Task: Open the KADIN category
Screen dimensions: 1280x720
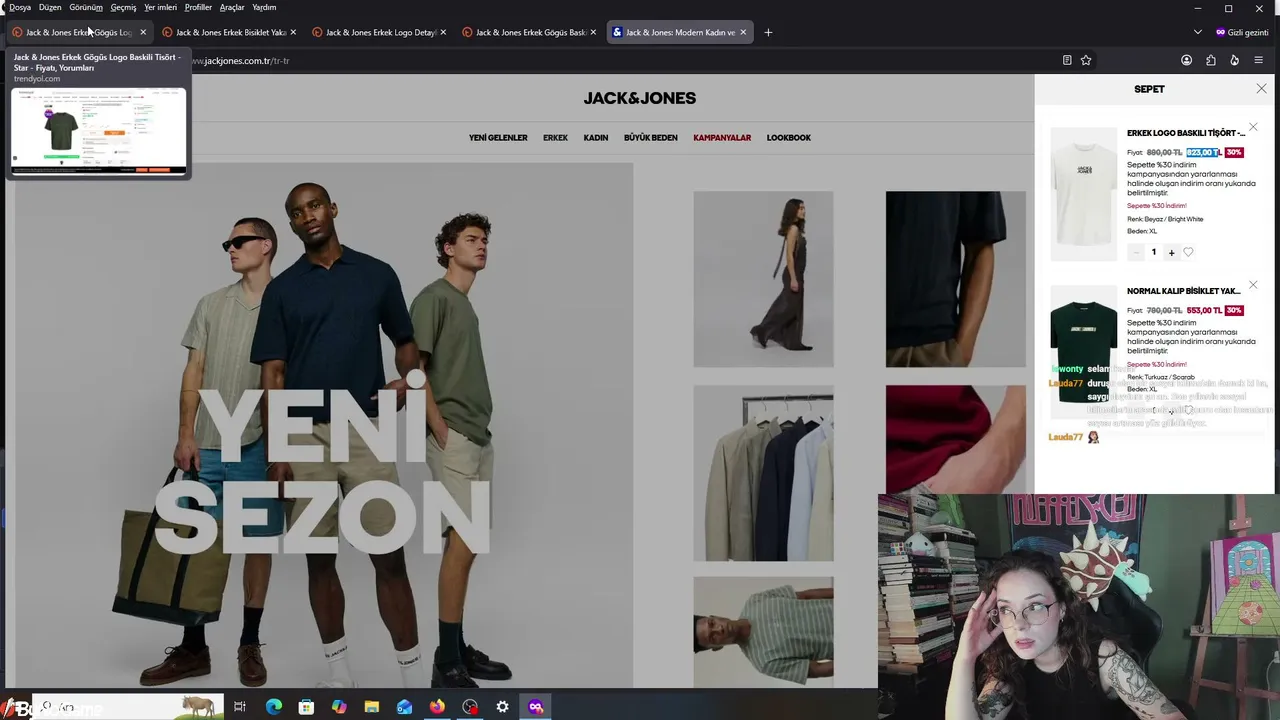Action: (x=596, y=138)
